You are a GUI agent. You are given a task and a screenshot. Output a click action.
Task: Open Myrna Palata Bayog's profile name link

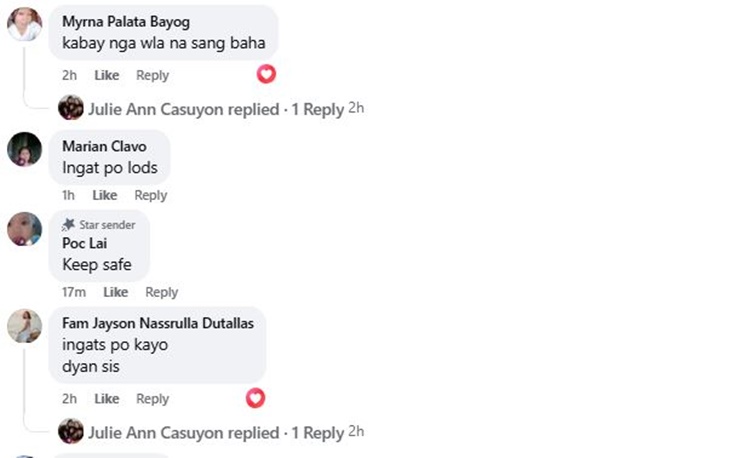click(x=125, y=21)
